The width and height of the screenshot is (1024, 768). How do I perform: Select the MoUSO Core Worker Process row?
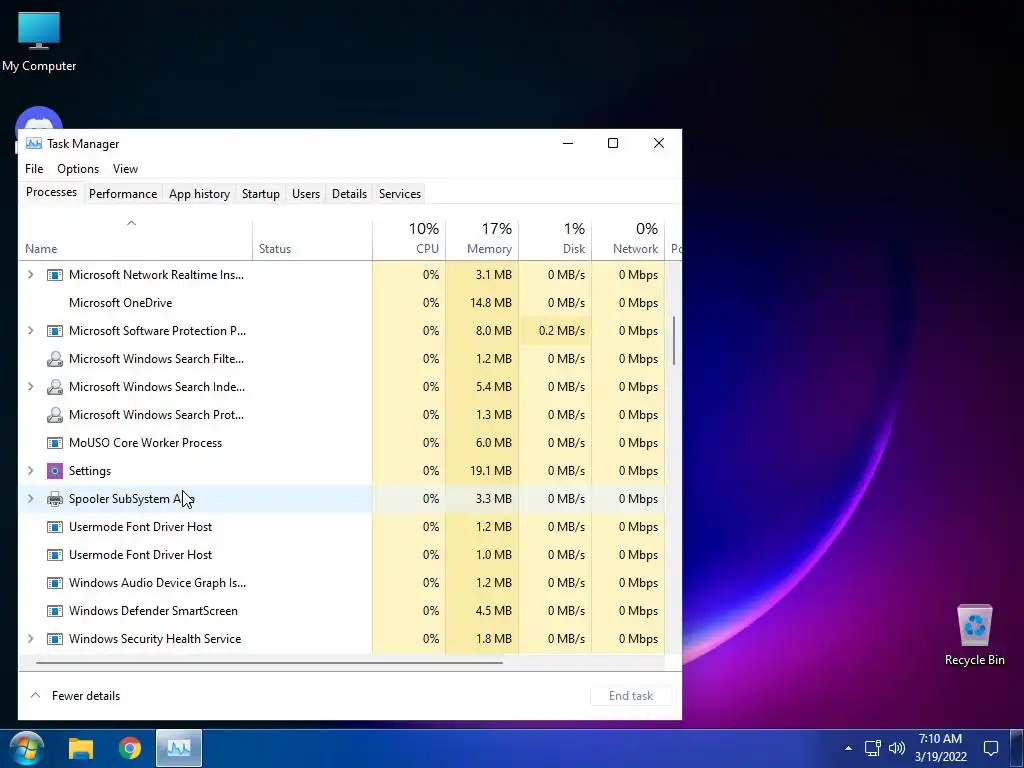pyautogui.click(x=342, y=443)
